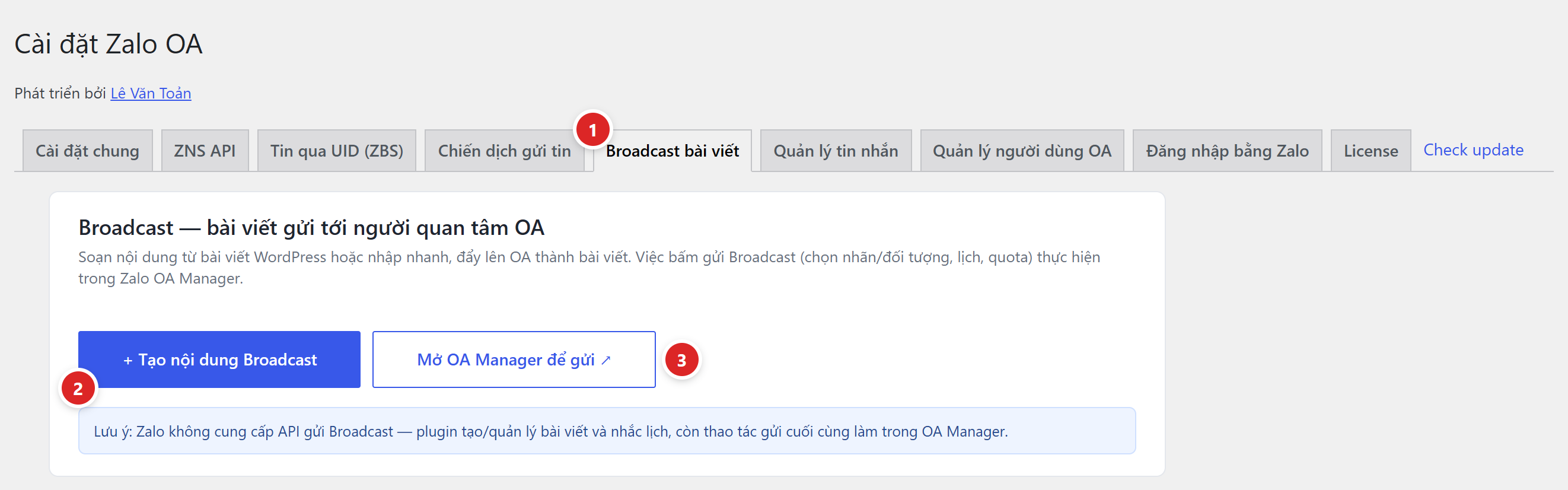Click the Tạo nội dung Broadcast button

coord(219,359)
